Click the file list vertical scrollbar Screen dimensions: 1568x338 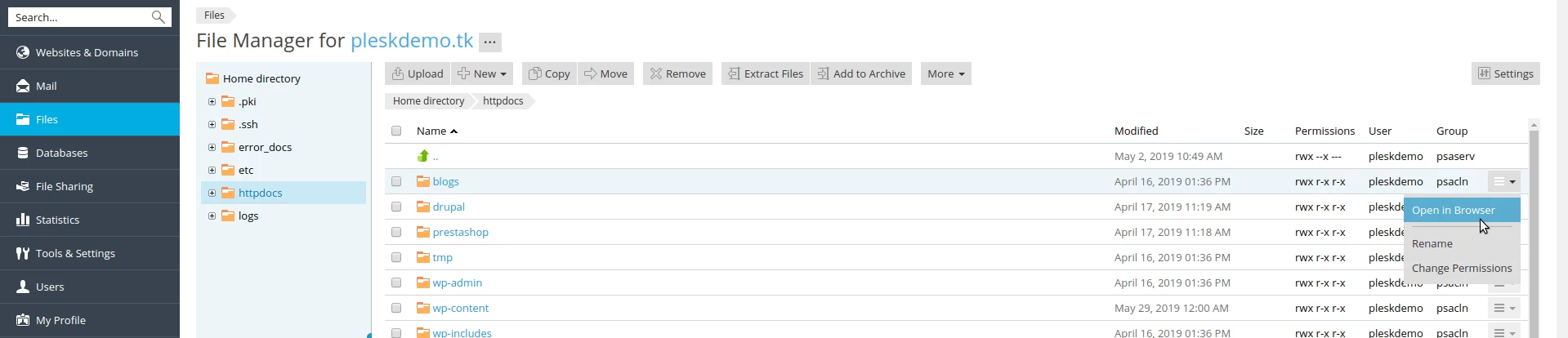[1534, 229]
